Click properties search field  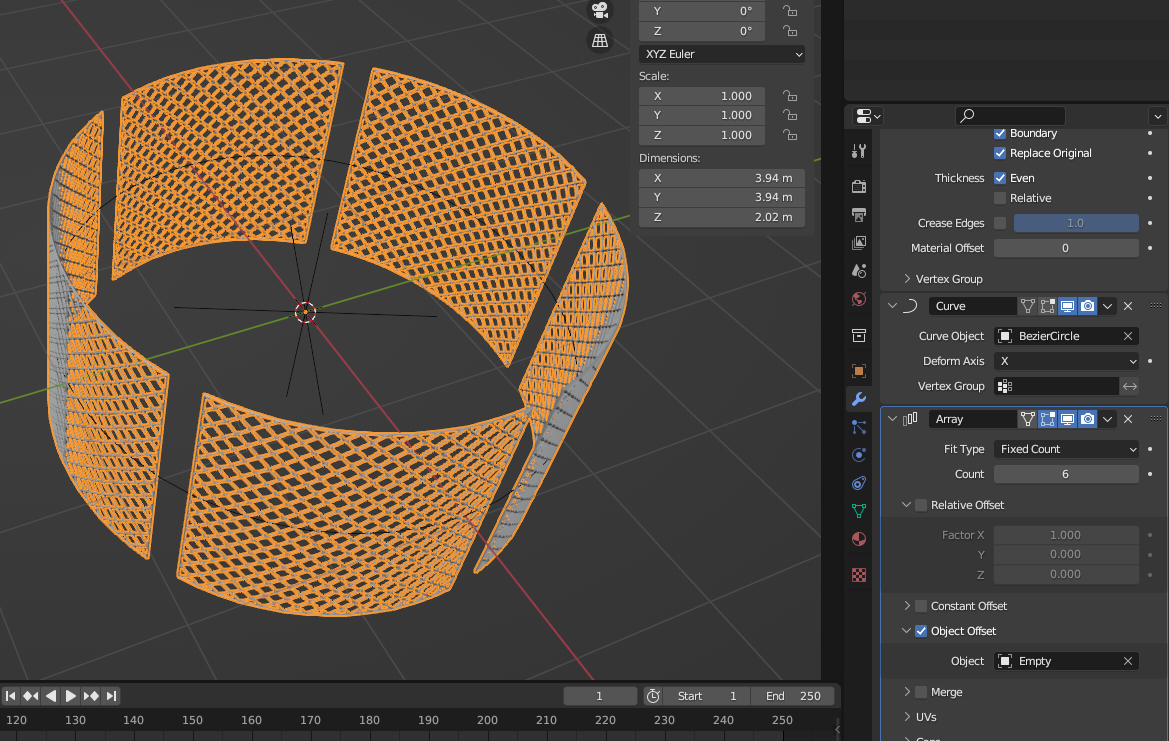tap(1010, 116)
